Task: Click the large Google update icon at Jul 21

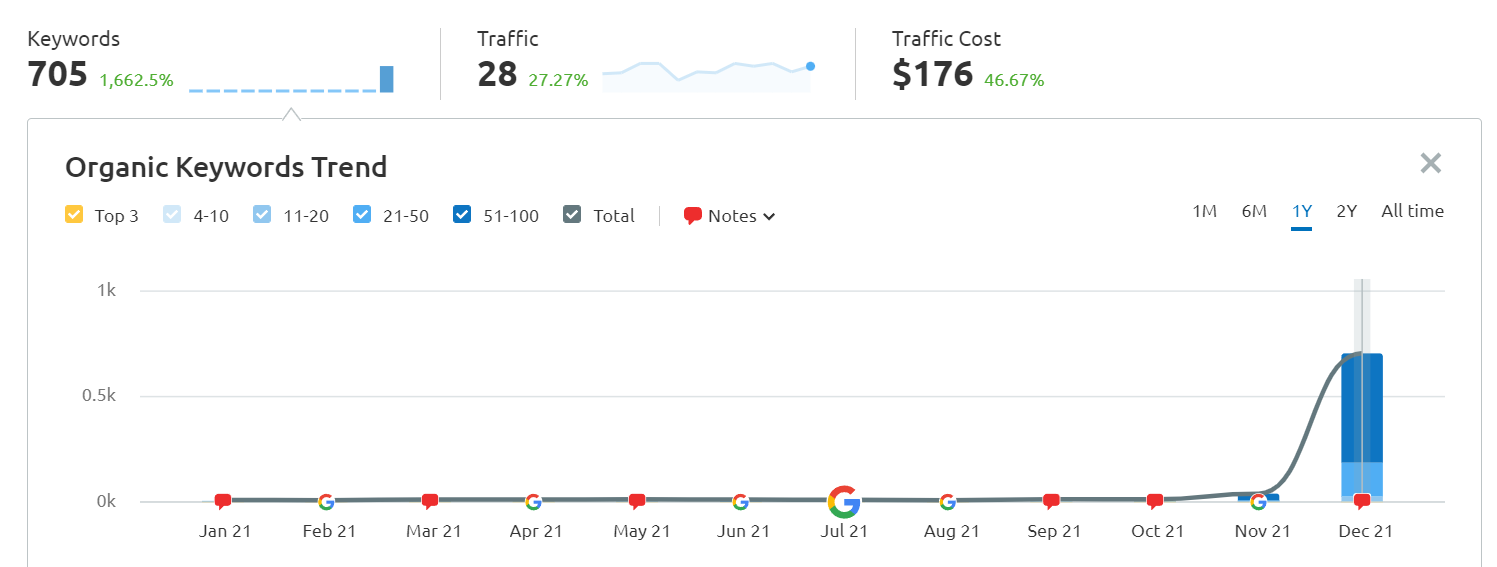Action: (844, 501)
